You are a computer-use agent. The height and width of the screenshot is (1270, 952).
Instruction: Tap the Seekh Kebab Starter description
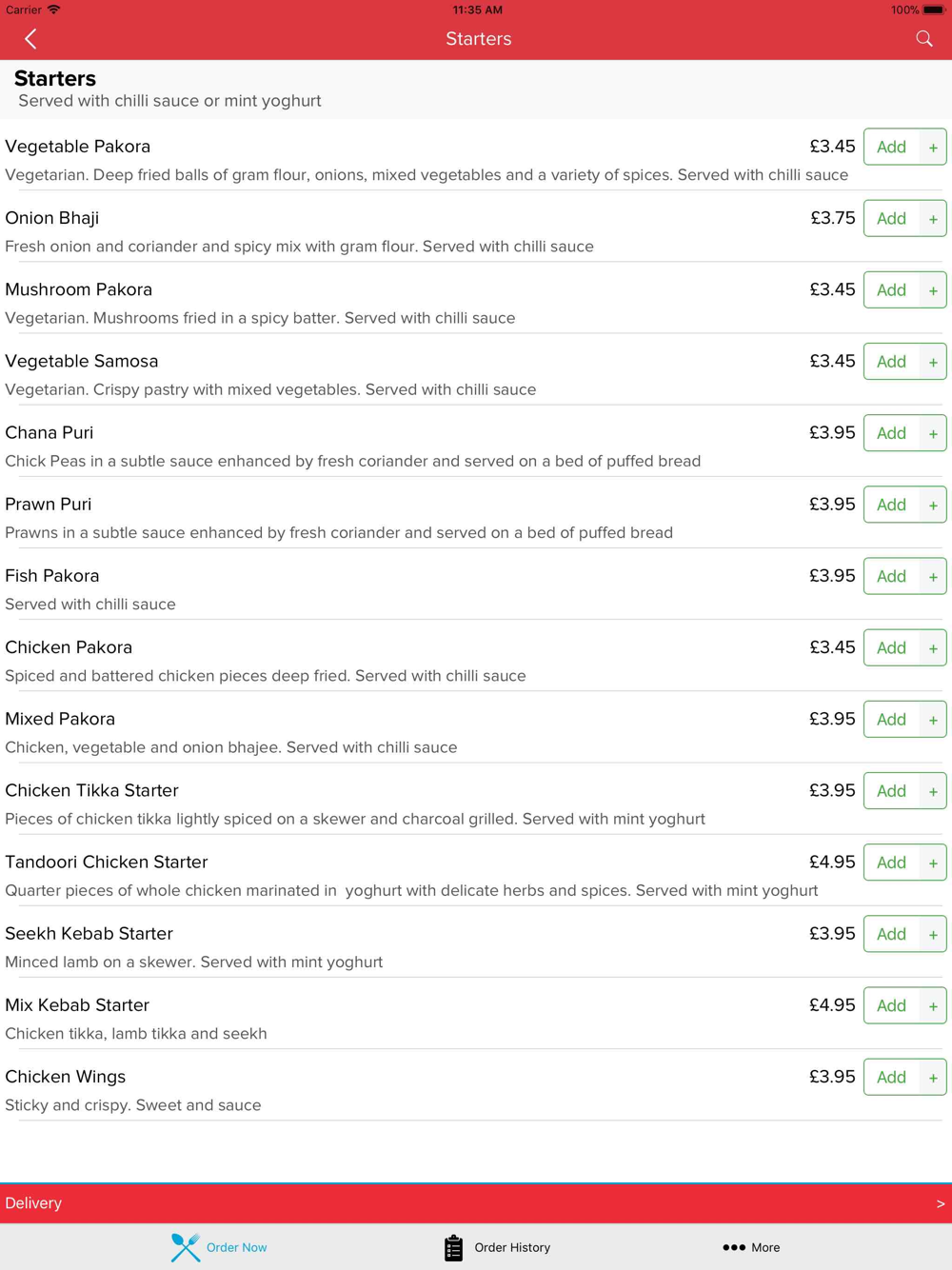194,962
